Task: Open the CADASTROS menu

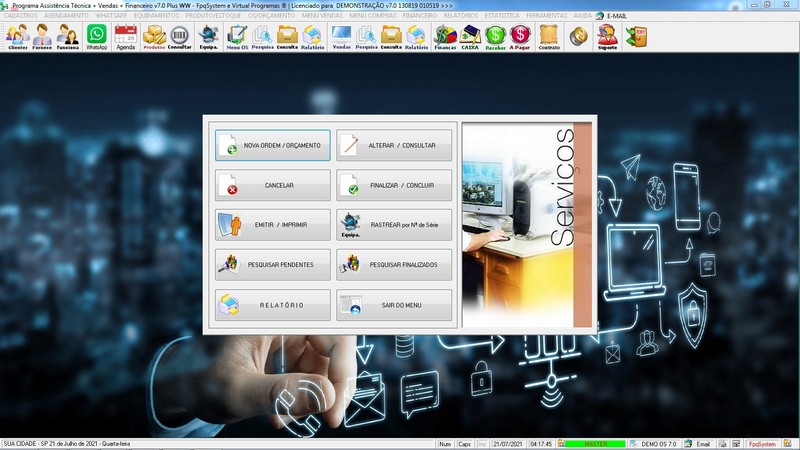Action: (20, 16)
